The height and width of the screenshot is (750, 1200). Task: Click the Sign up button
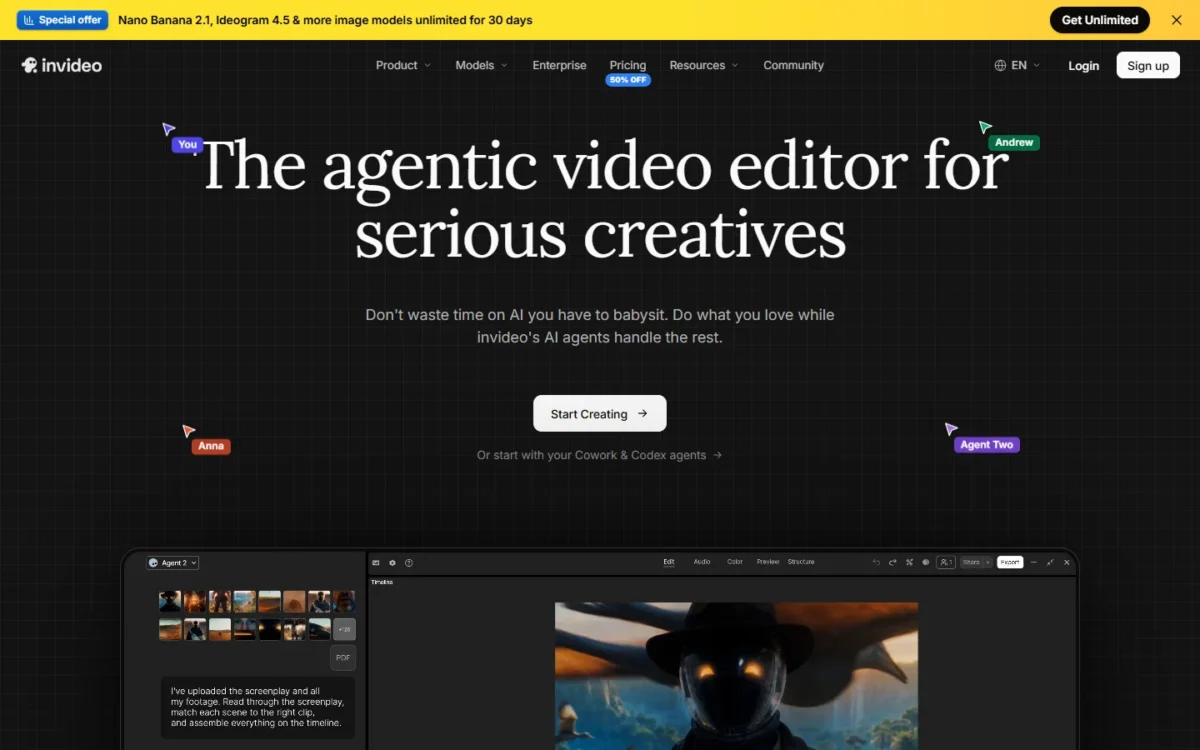tap(1148, 65)
